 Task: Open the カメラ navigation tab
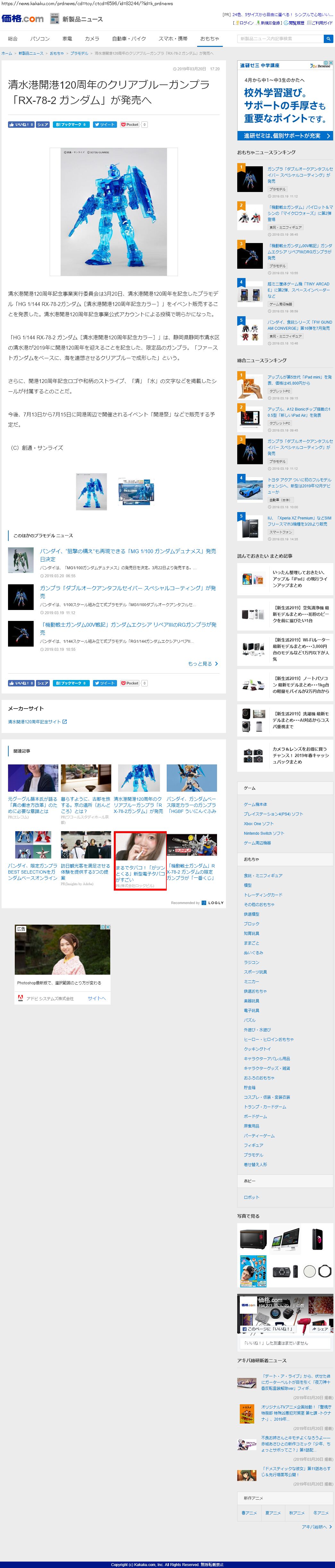(x=92, y=38)
